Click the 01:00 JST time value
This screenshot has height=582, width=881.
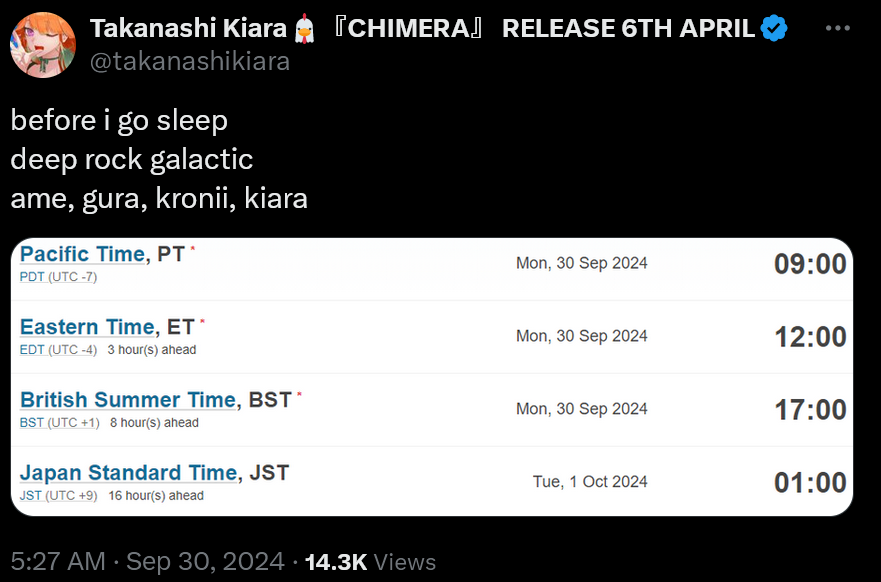pos(810,483)
